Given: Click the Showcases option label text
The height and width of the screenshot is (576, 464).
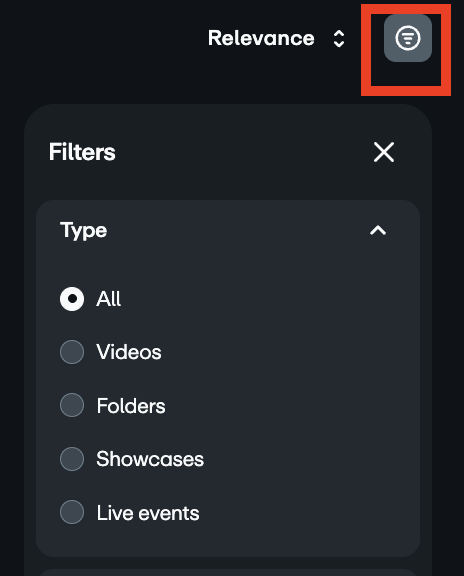Looking at the screenshot, I should pyautogui.click(x=150, y=459).
